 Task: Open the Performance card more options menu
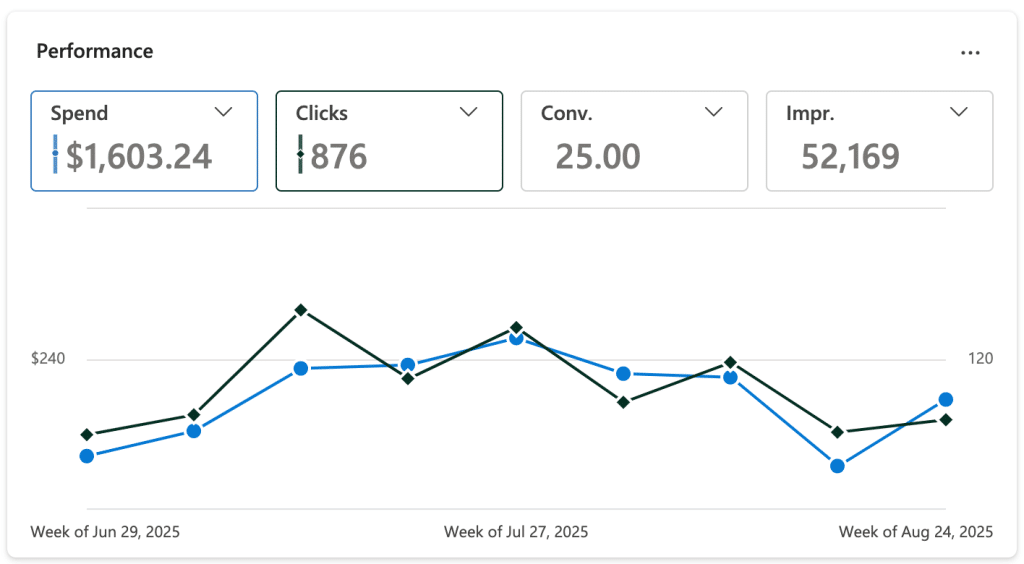click(970, 53)
